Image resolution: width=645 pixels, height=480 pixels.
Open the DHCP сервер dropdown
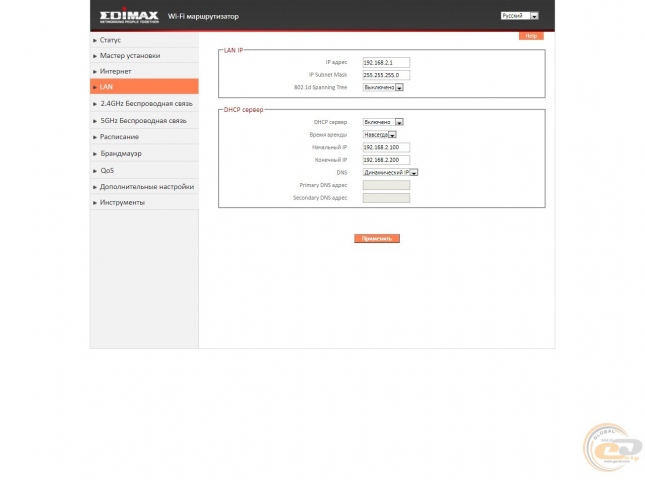pyautogui.click(x=383, y=122)
